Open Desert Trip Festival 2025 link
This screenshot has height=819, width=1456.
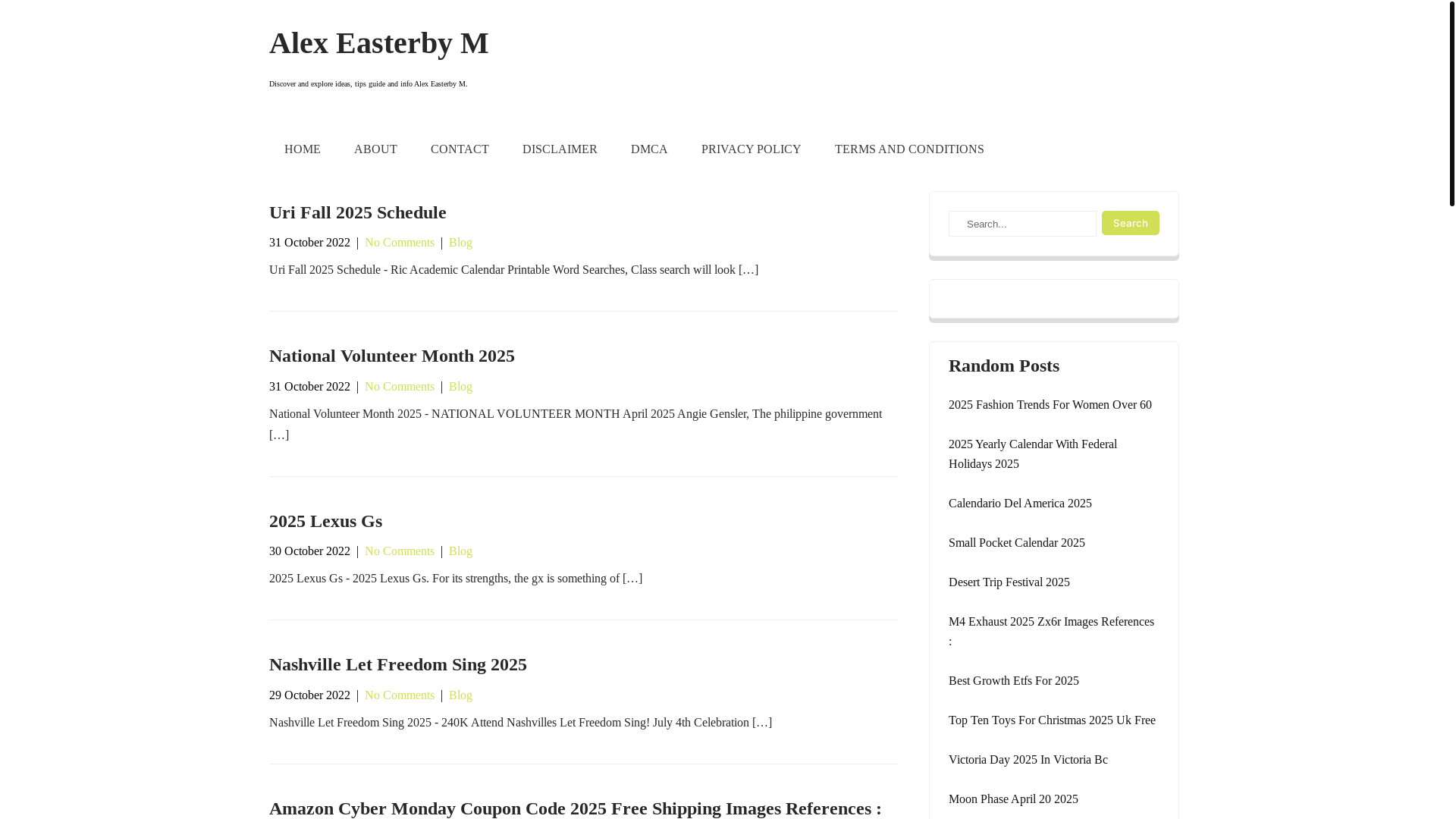[1009, 582]
